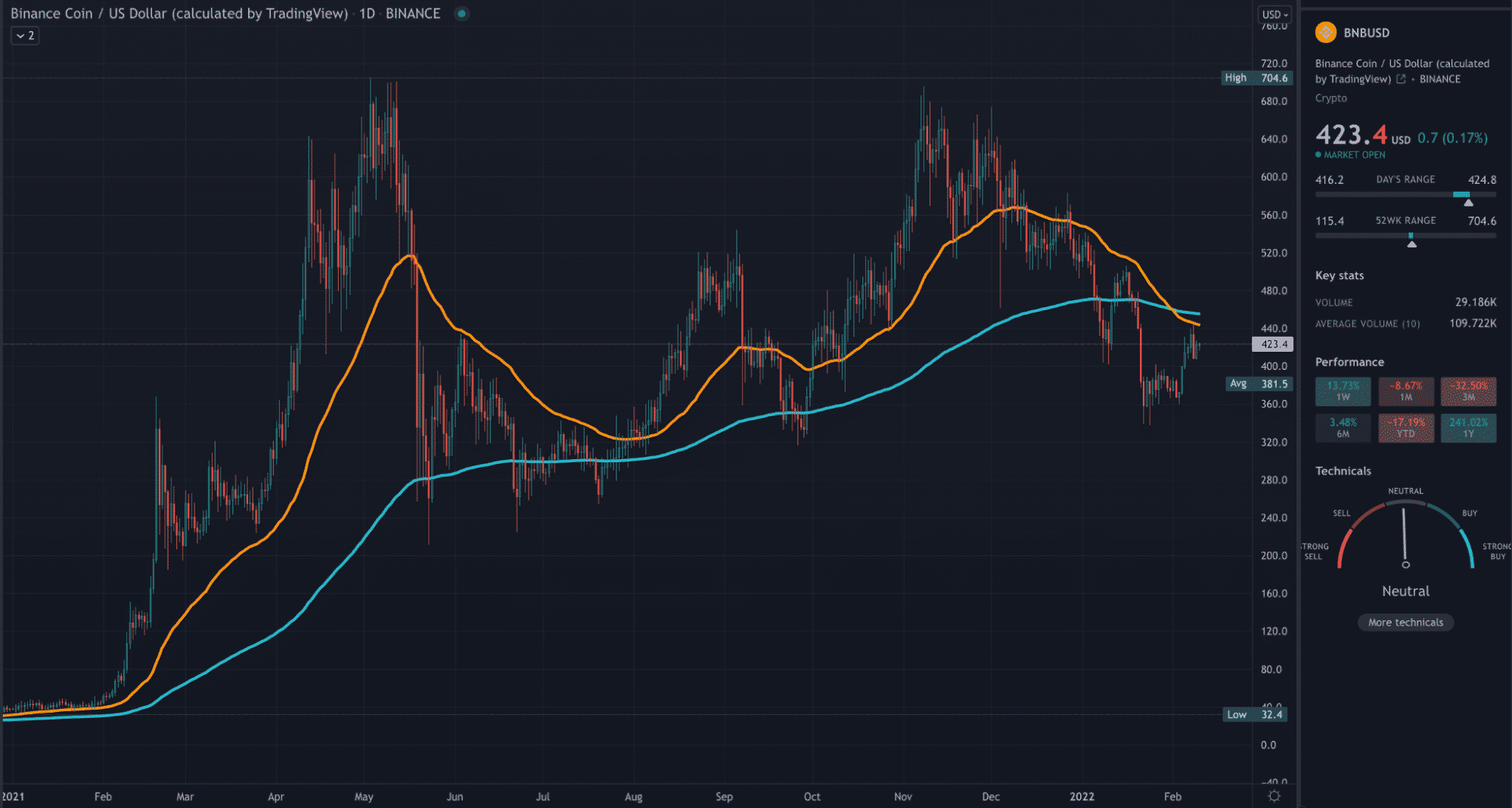This screenshot has height=808, width=1512.
Task: Click the Avg 381.5 price label
Action: click(x=1257, y=384)
